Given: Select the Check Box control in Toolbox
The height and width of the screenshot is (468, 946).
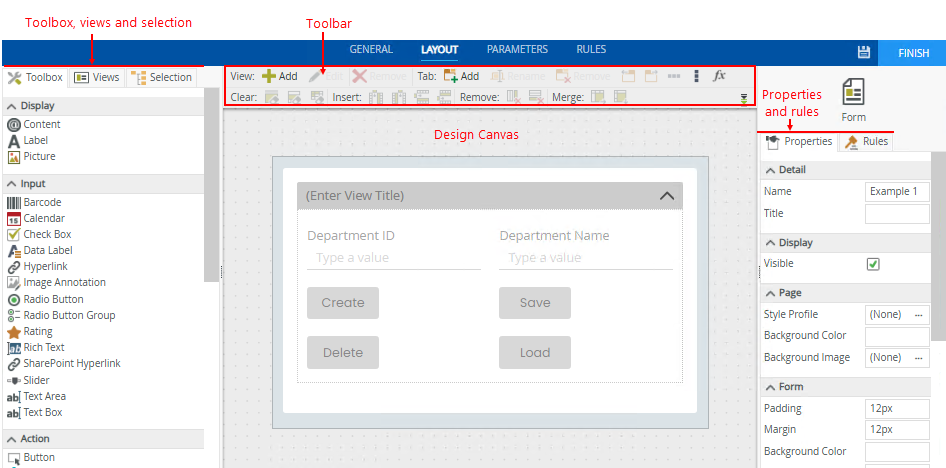Looking at the screenshot, I should [46, 234].
